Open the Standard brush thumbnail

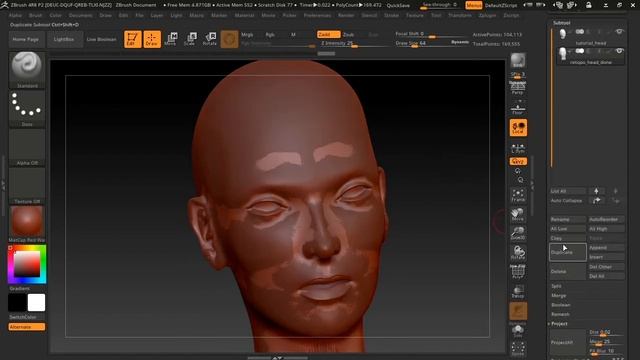click(x=27, y=70)
